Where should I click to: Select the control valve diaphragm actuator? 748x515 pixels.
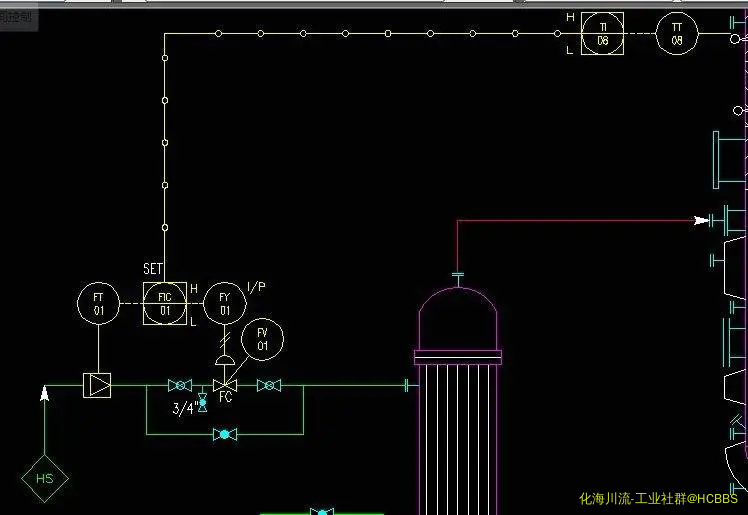(225, 360)
